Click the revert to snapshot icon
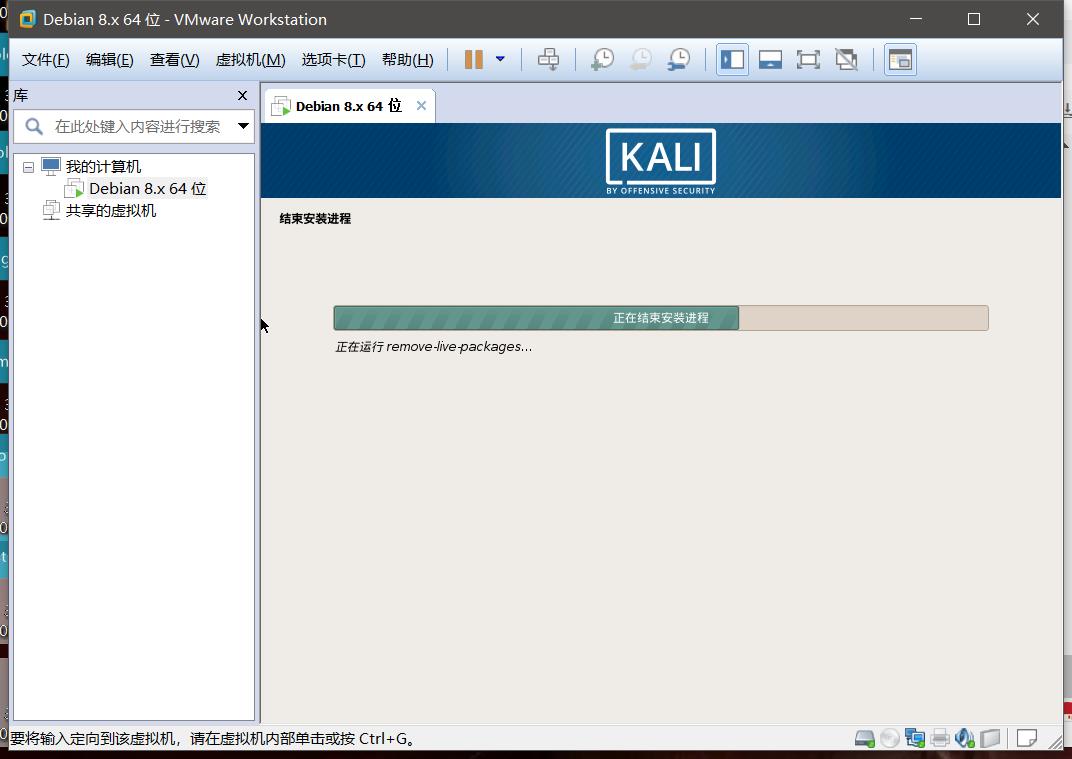 click(x=641, y=59)
